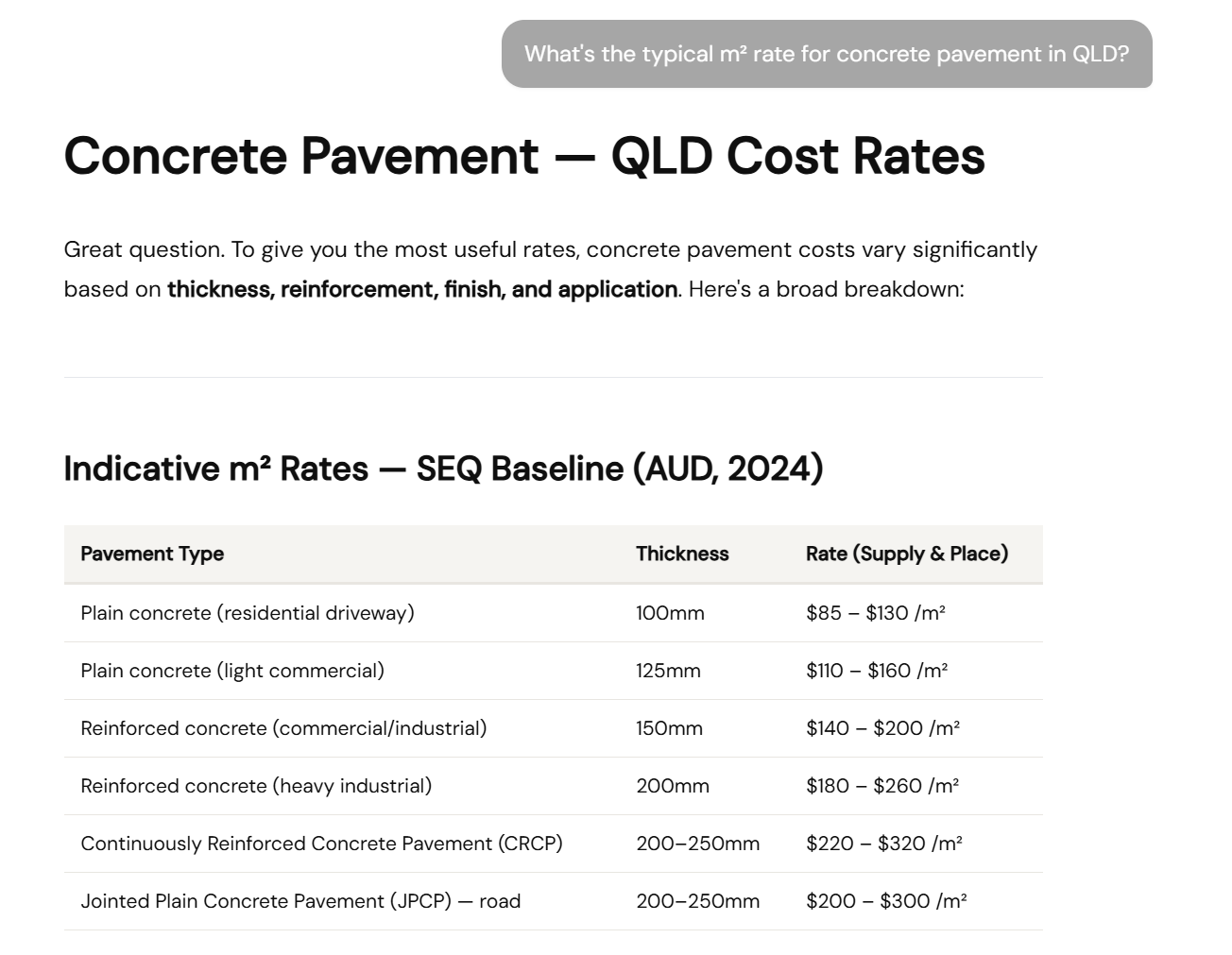Click the 200–250mm thickness cell for CRCP
Image resolution: width=1232 pixels, height=955 pixels.
coord(697,844)
